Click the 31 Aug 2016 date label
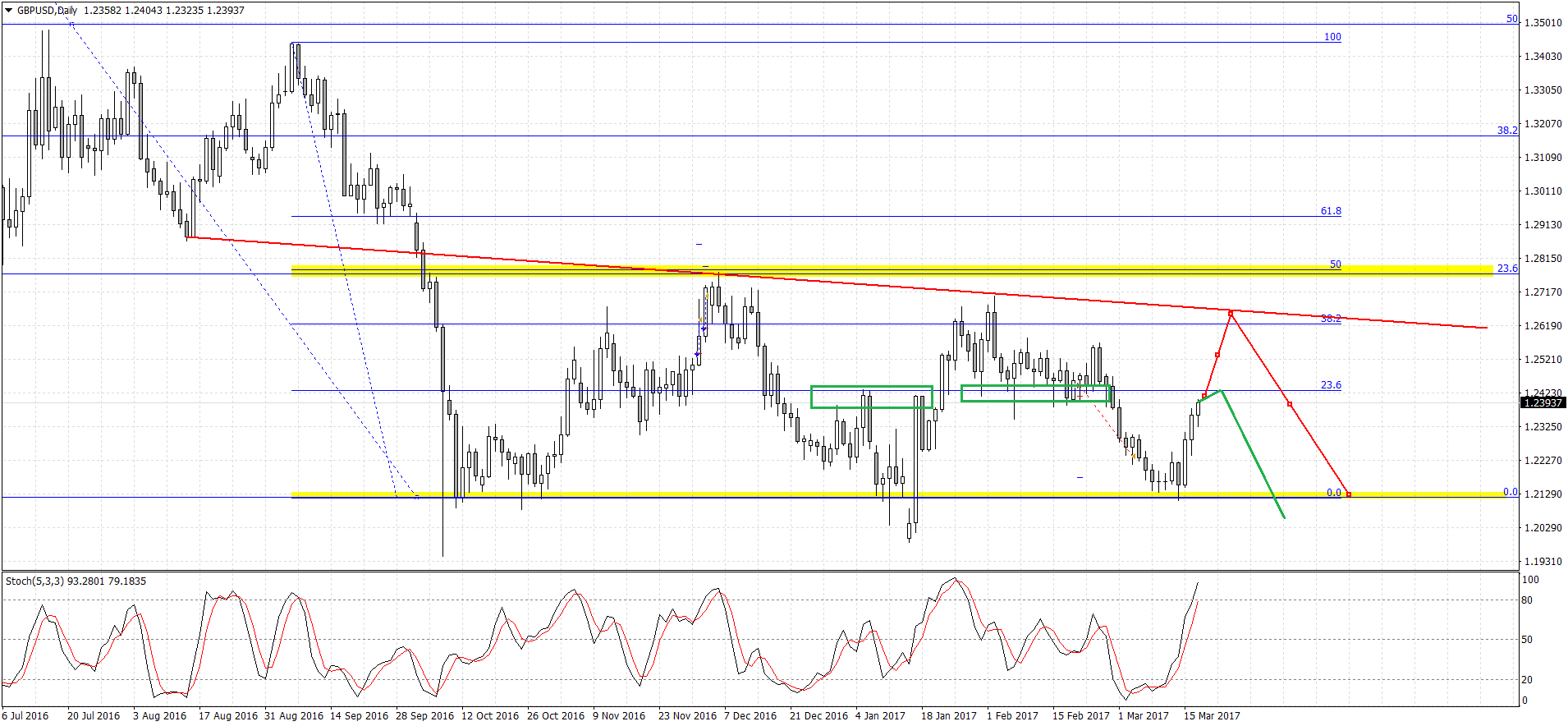 tap(294, 716)
